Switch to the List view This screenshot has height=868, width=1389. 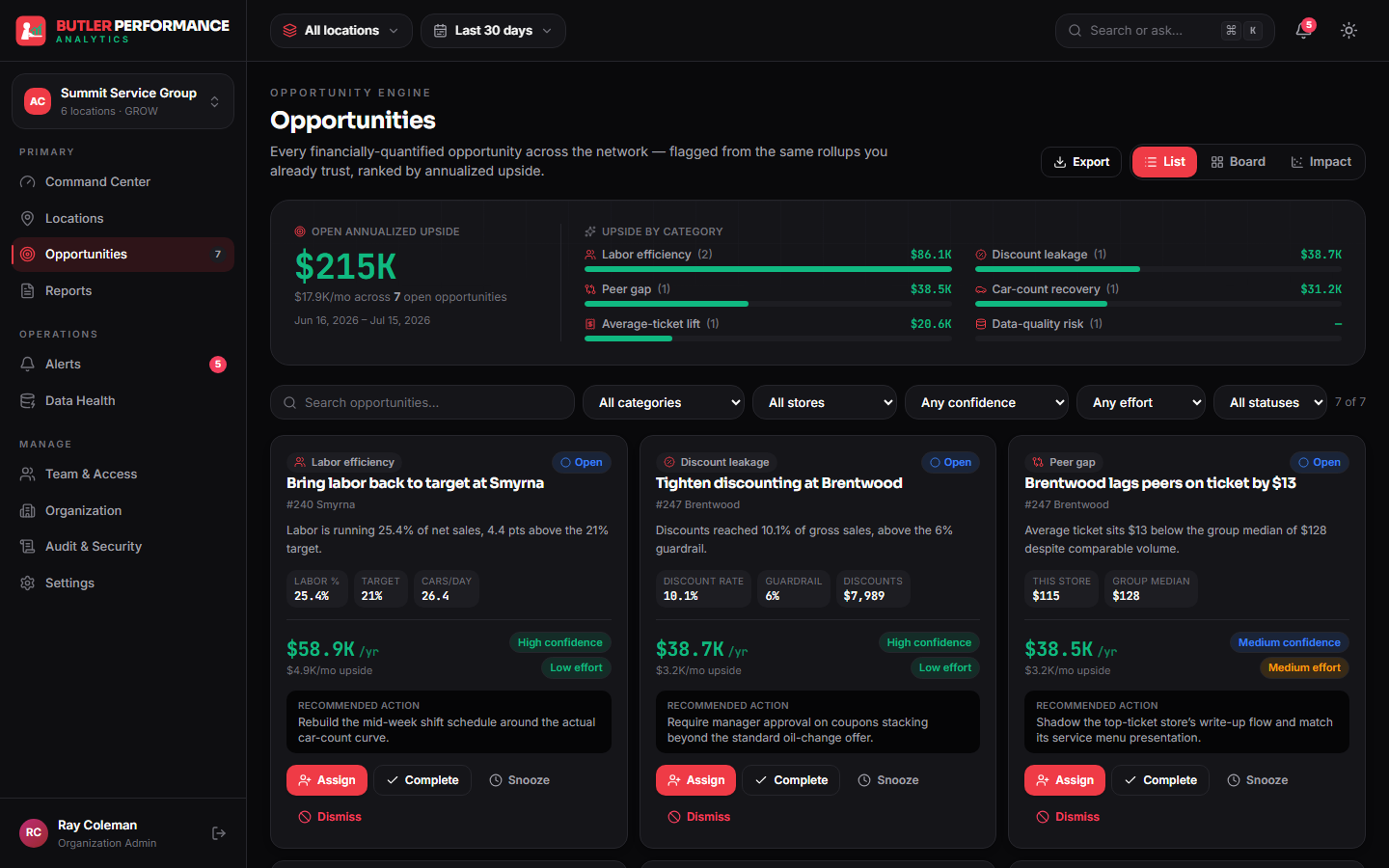coord(1164,162)
